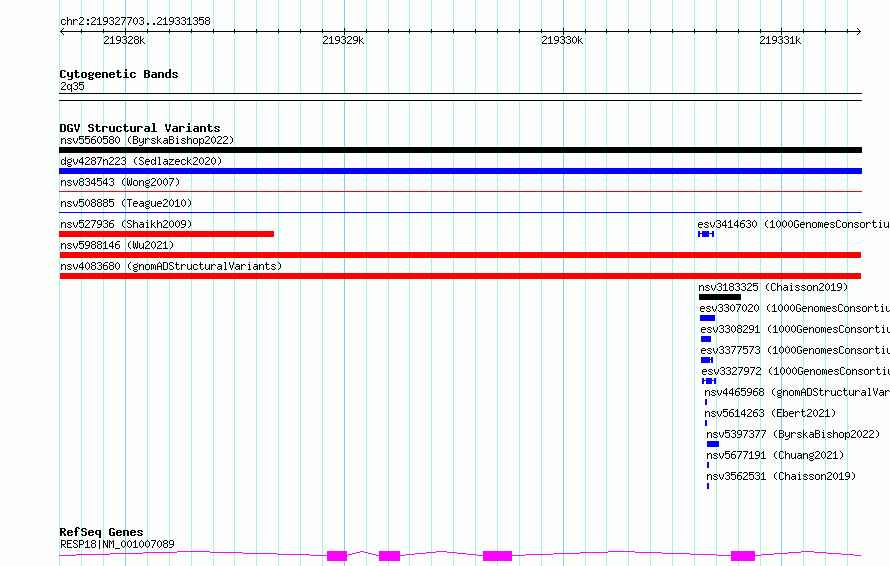Click the left arrow end of ruler
The width and height of the screenshot is (890, 566).
point(62,32)
